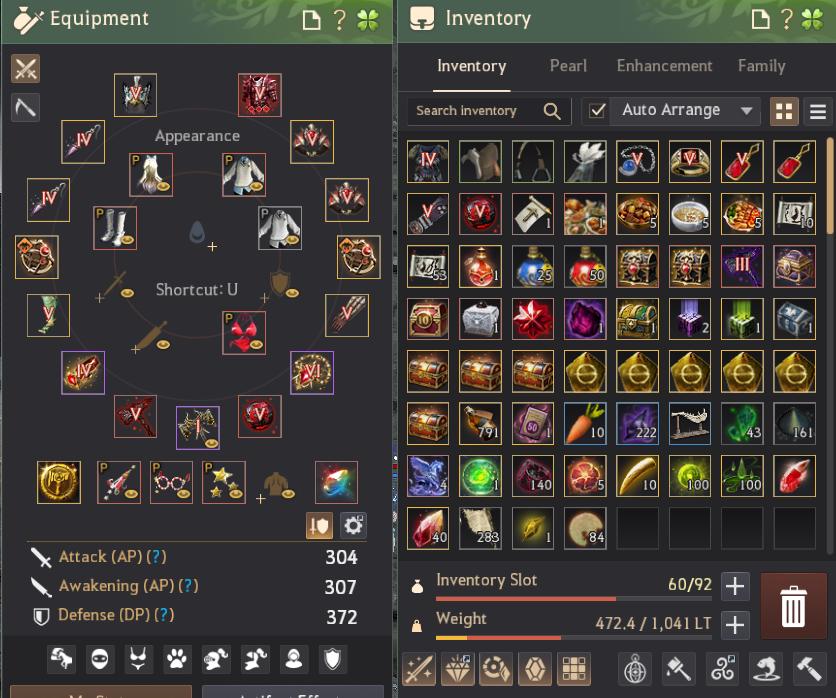Click the Weight progress bar
Image resolution: width=836 pixels, height=698 pixels.
point(574,638)
